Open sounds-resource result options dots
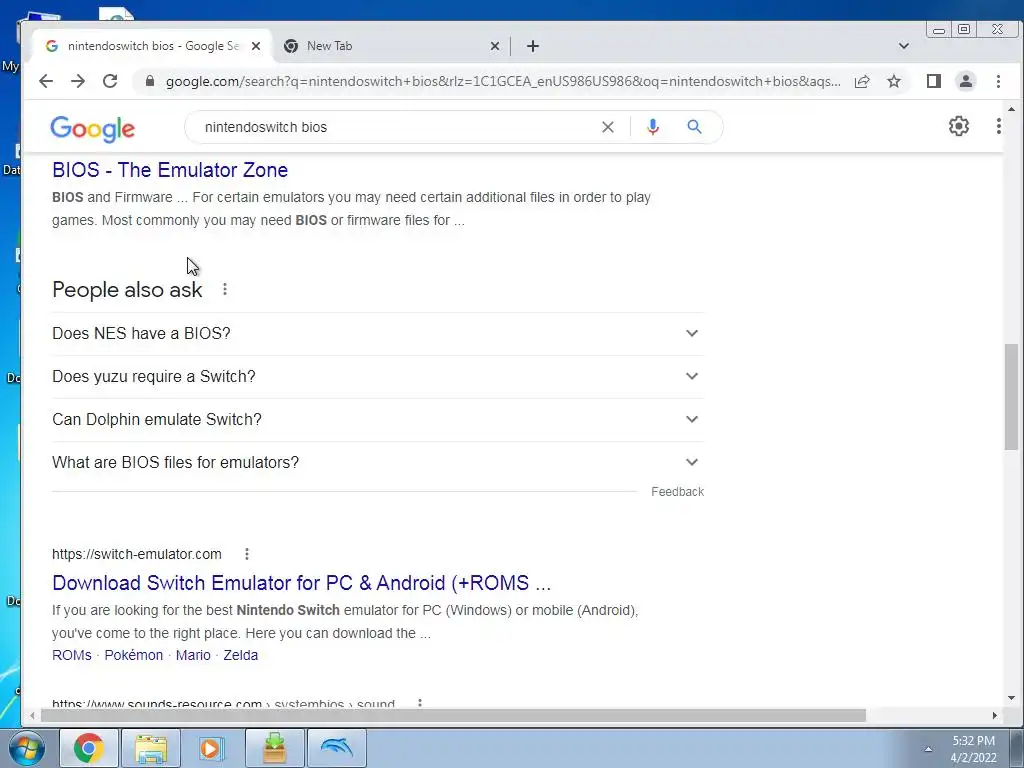 click(420, 703)
